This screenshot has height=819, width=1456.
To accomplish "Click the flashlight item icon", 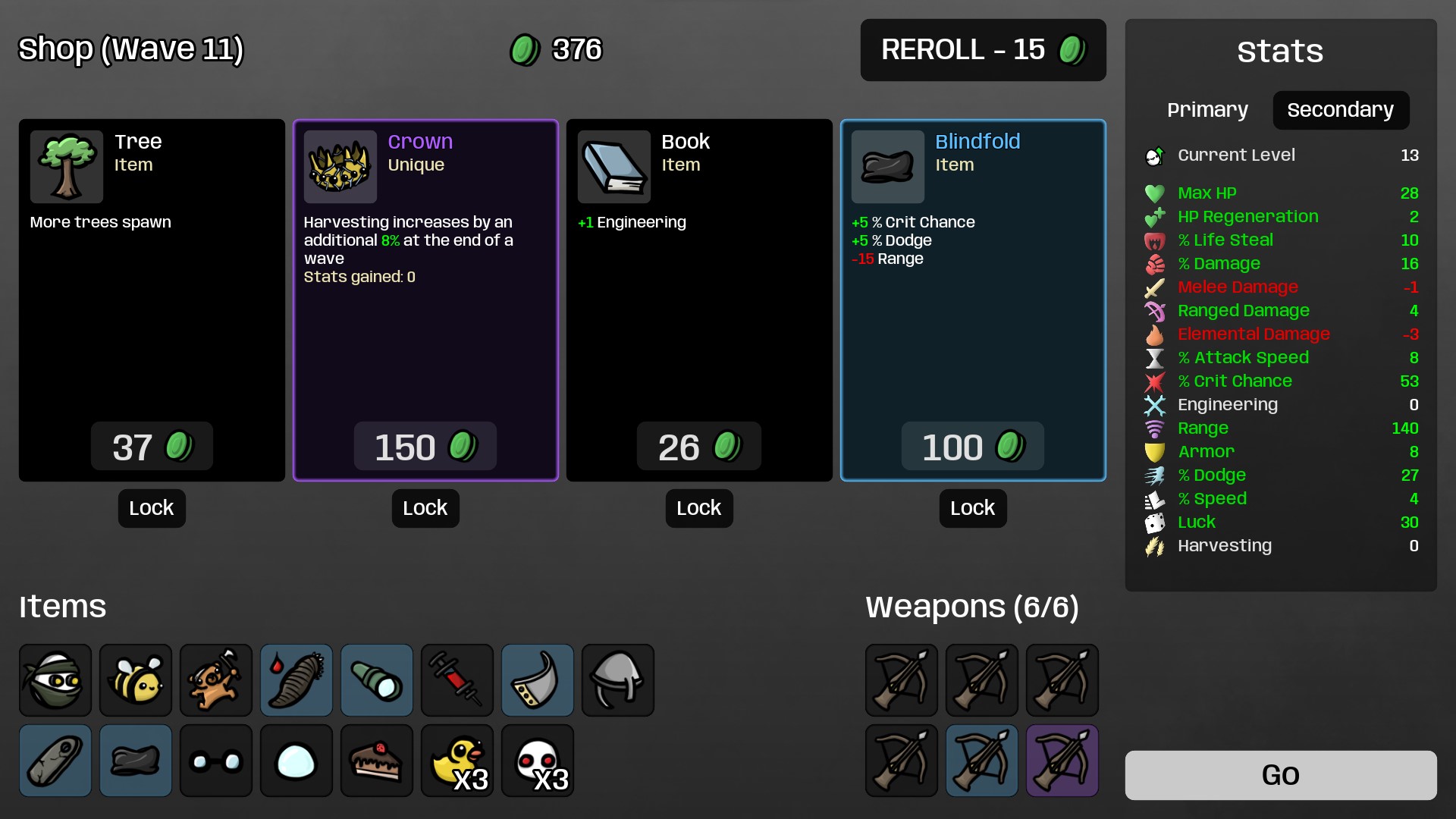I will [x=377, y=680].
